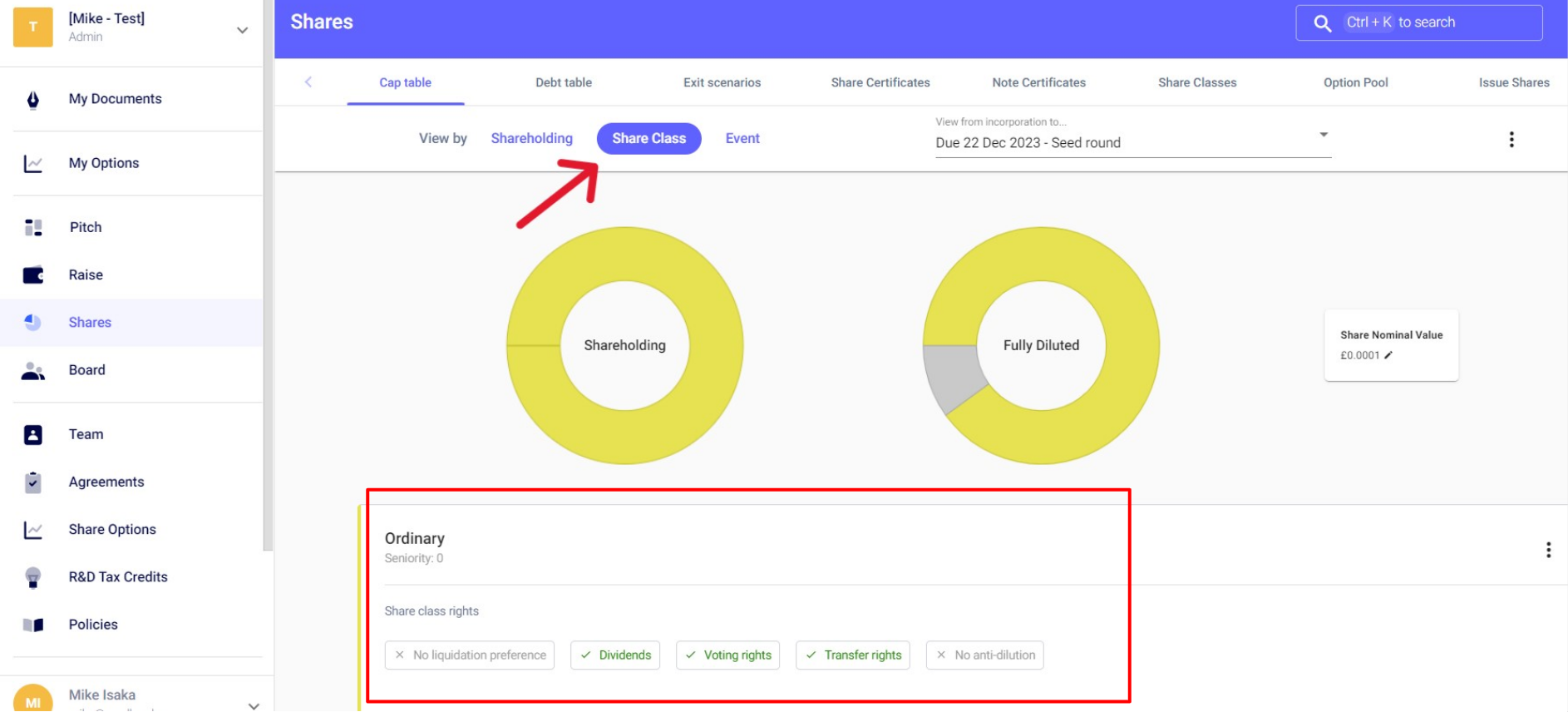Open Agreements in the sidebar
The image size is (1568, 712).
coord(106,482)
